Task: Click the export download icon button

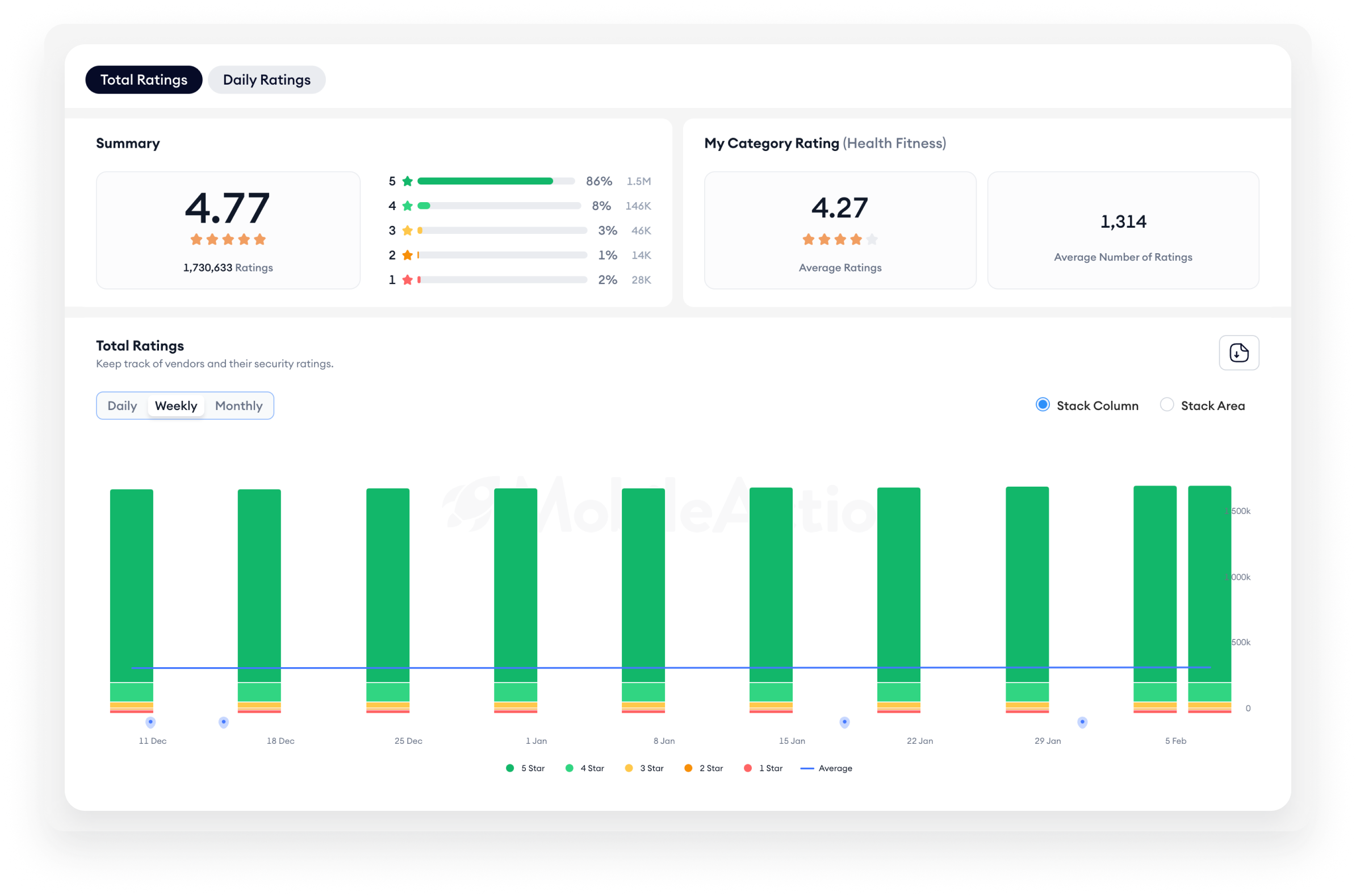Action: coord(1238,353)
